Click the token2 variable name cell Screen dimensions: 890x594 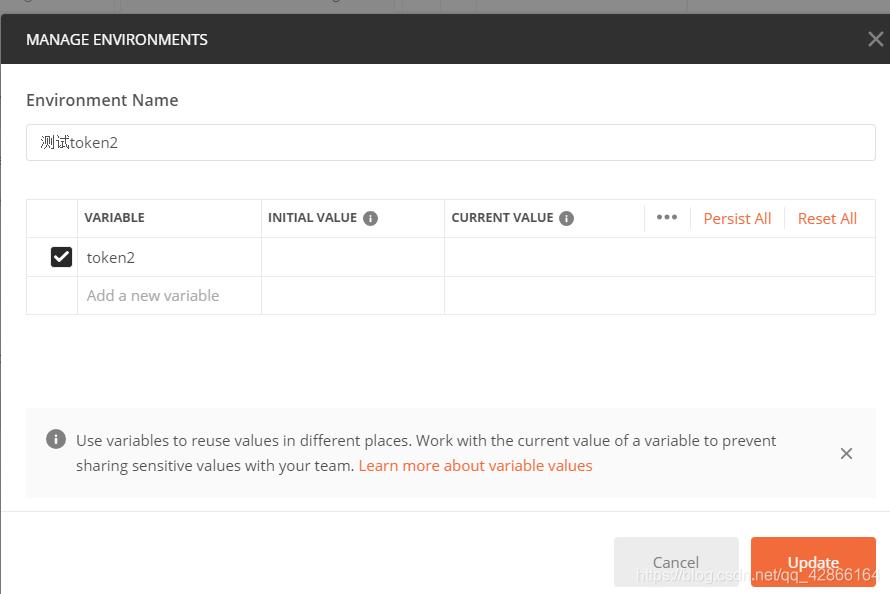click(x=169, y=258)
